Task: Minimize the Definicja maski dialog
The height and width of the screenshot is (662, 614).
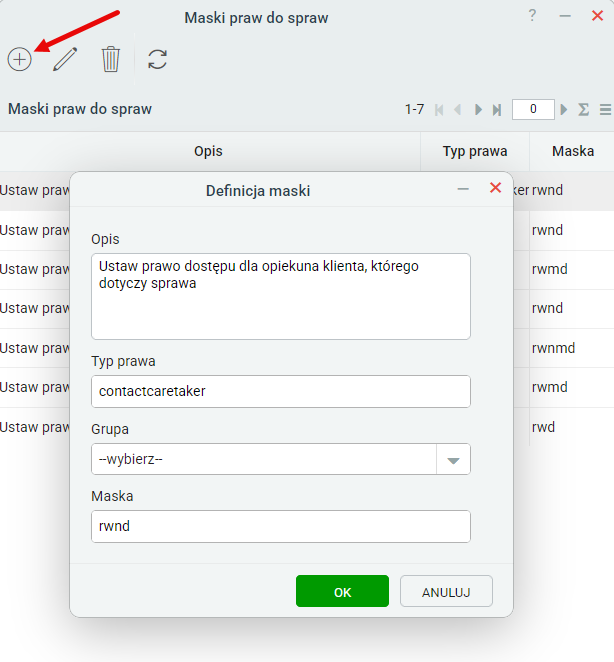Action: pos(463,189)
